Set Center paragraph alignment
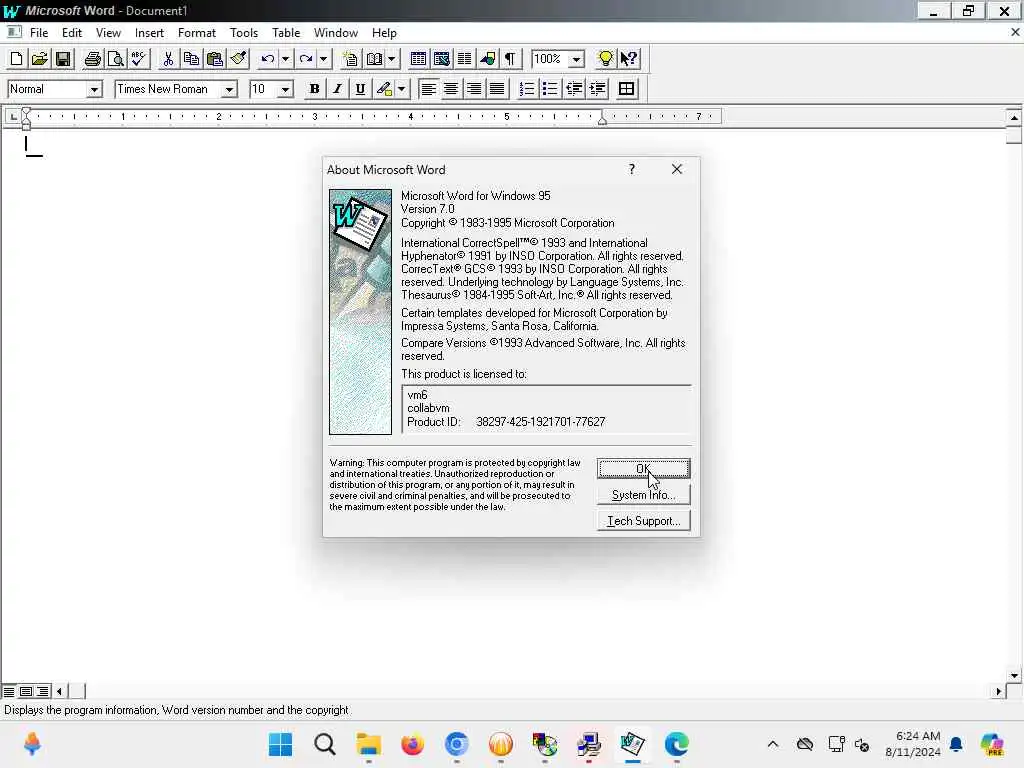Image resolution: width=1024 pixels, height=768 pixels. [x=451, y=89]
